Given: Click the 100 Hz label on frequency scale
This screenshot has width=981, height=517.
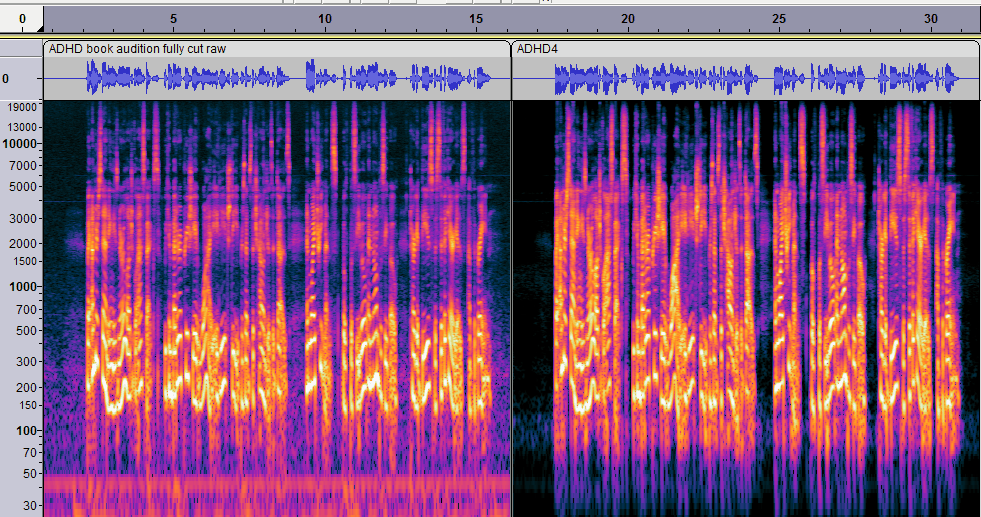Looking at the screenshot, I should [x=26, y=431].
